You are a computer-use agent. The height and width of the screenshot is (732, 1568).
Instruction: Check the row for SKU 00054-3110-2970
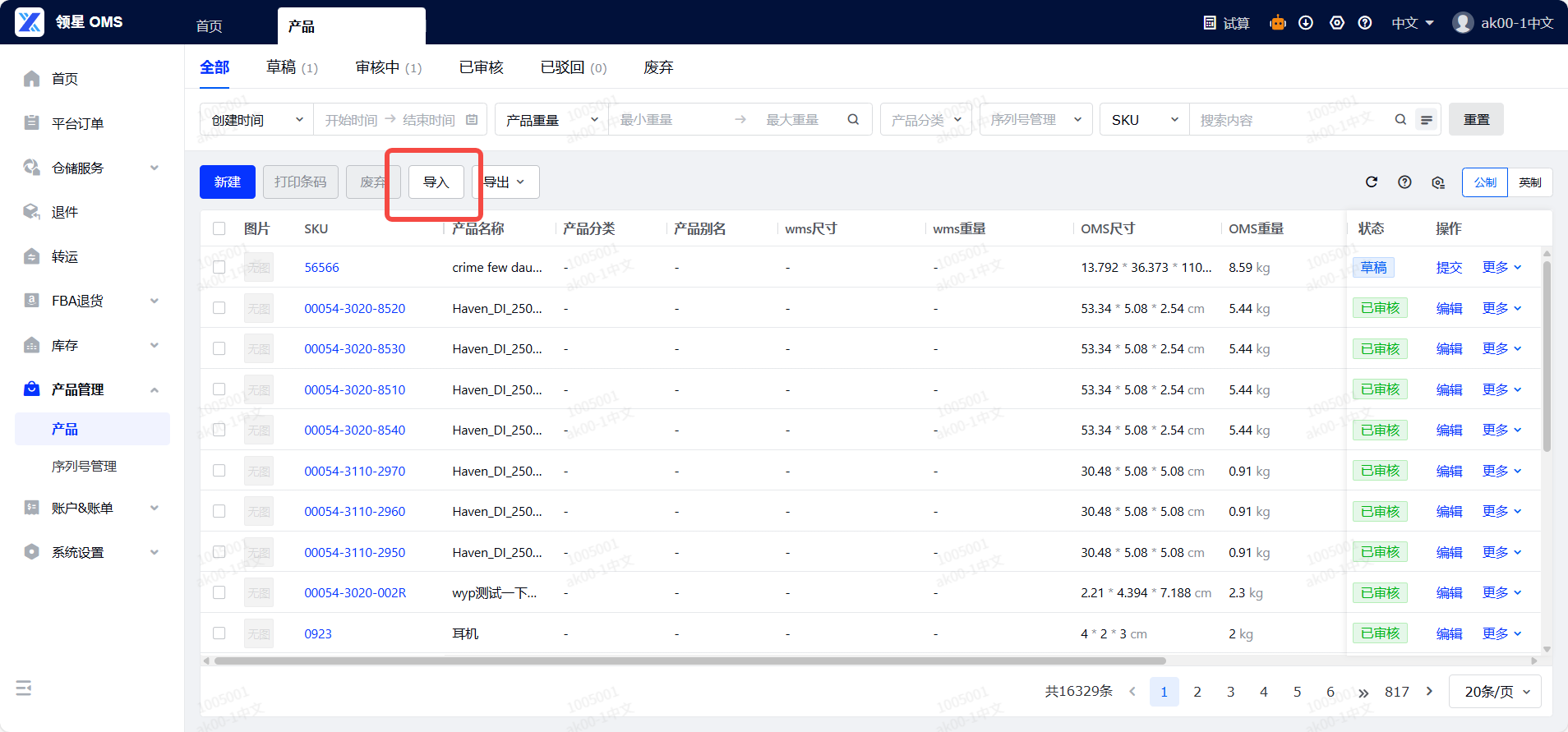click(219, 471)
